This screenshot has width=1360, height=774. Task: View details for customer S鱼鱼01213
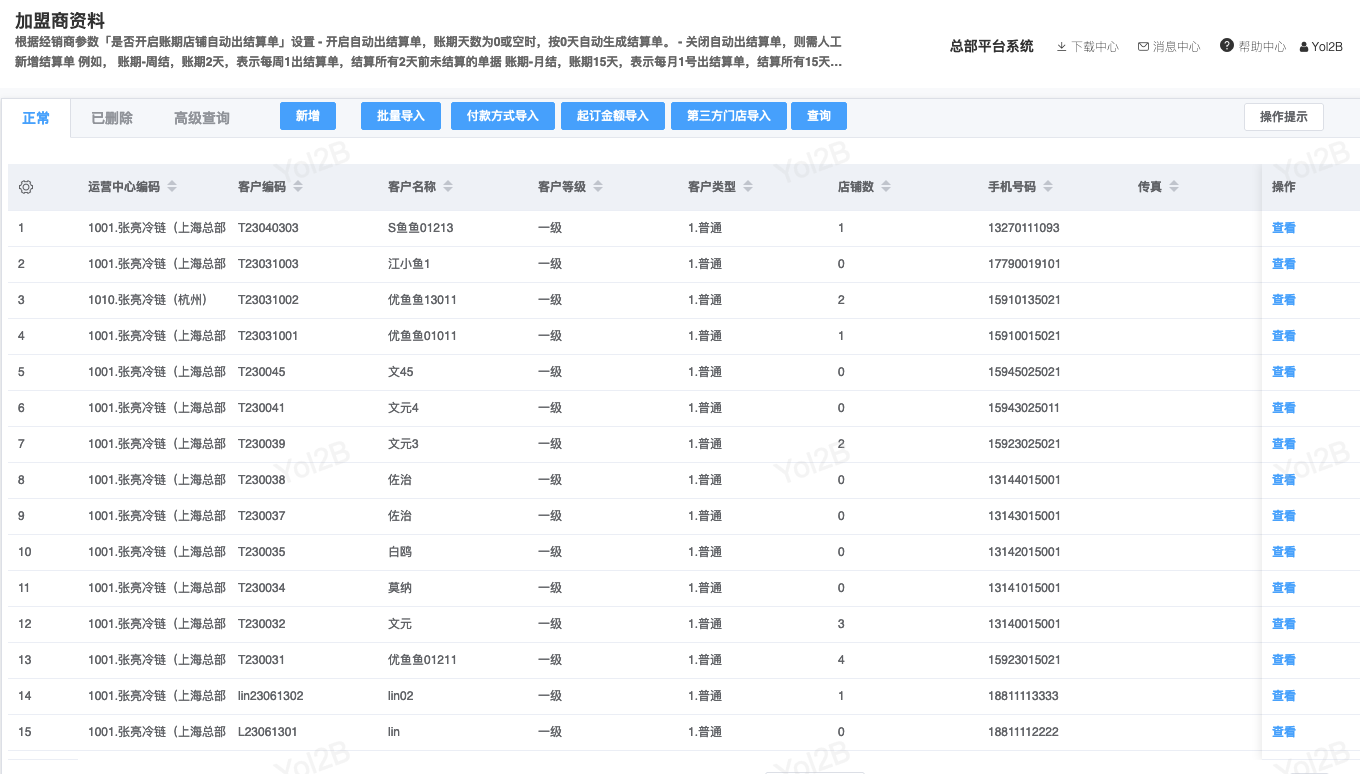(x=1283, y=228)
